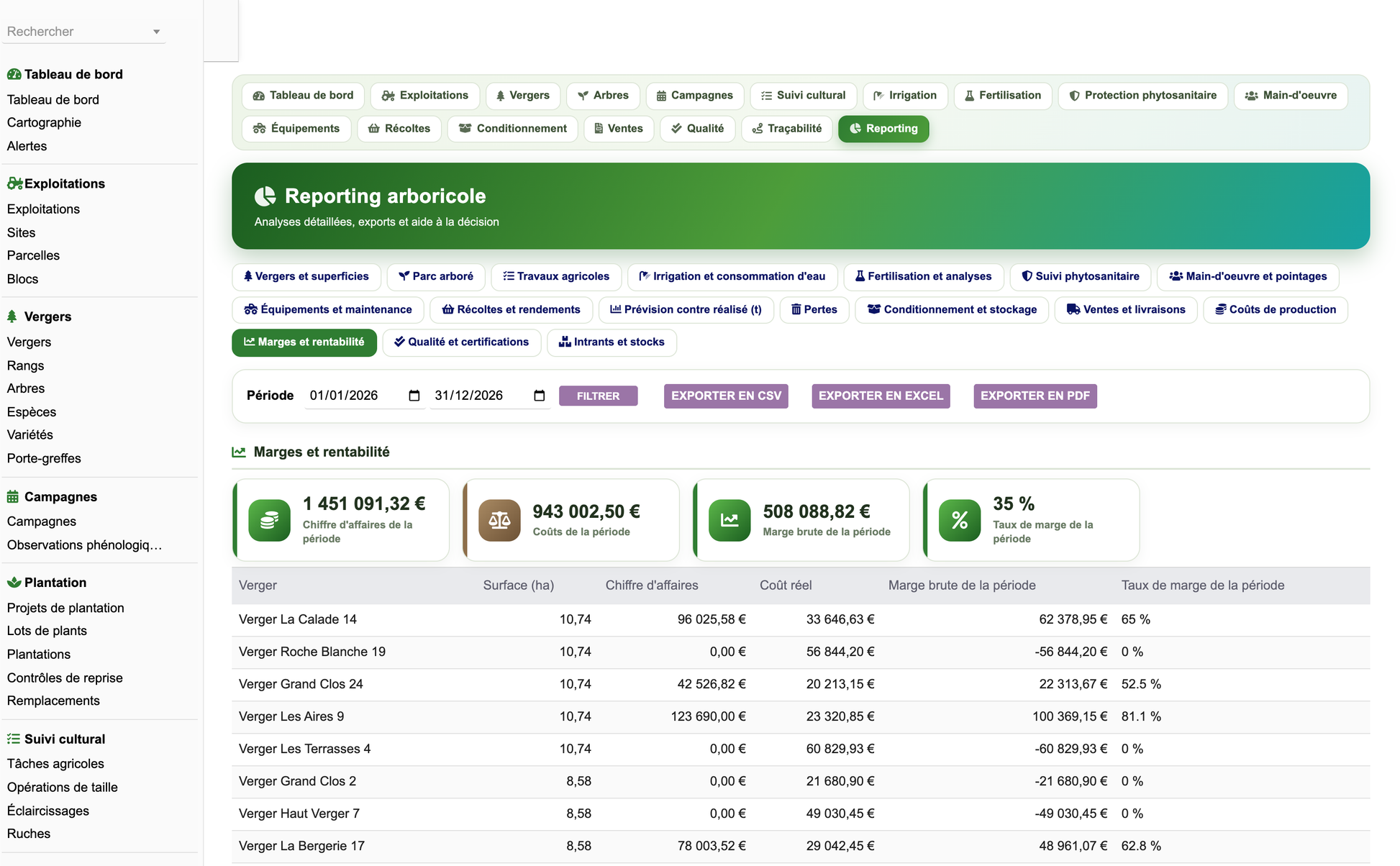
Task: Show the Coûts de production report
Action: (1276, 310)
